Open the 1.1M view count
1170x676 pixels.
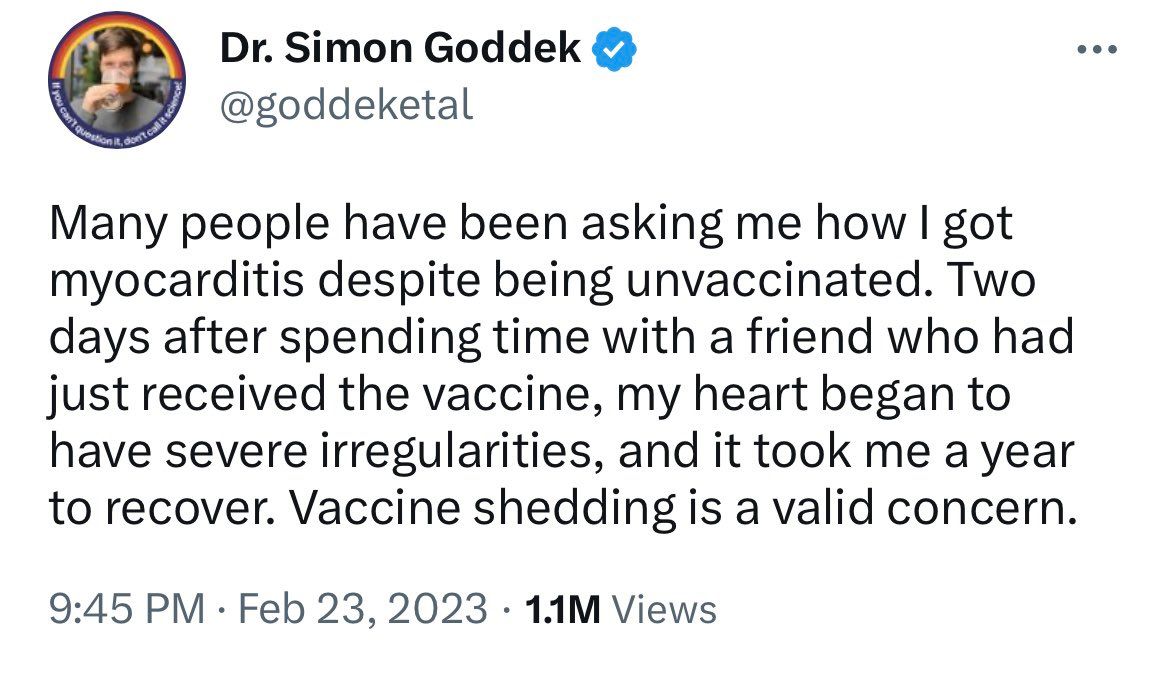(563, 609)
